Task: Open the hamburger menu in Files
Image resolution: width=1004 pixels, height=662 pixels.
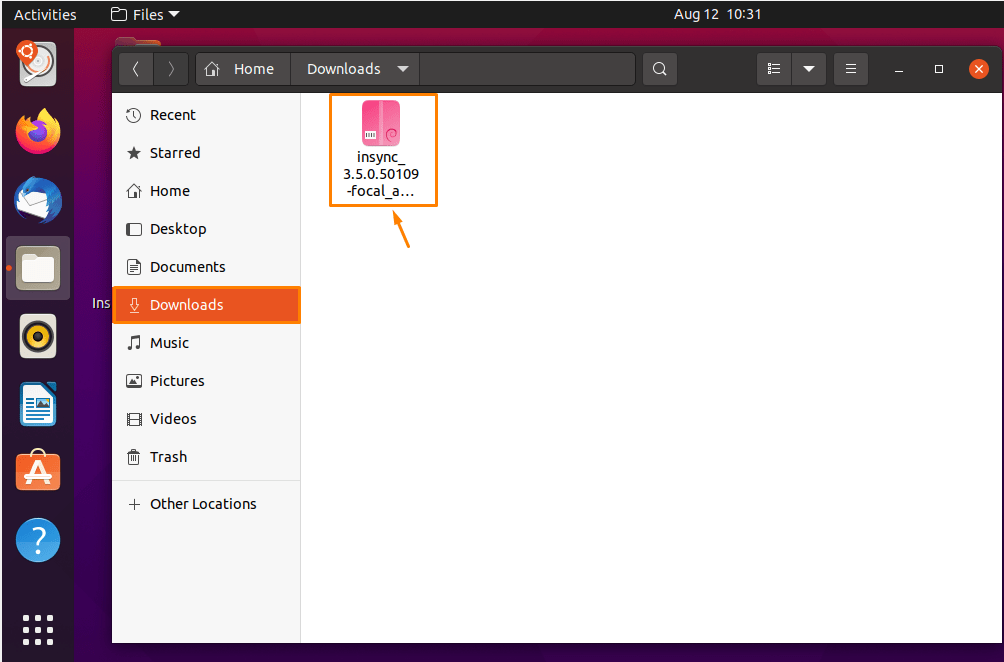Action: (x=851, y=68)
